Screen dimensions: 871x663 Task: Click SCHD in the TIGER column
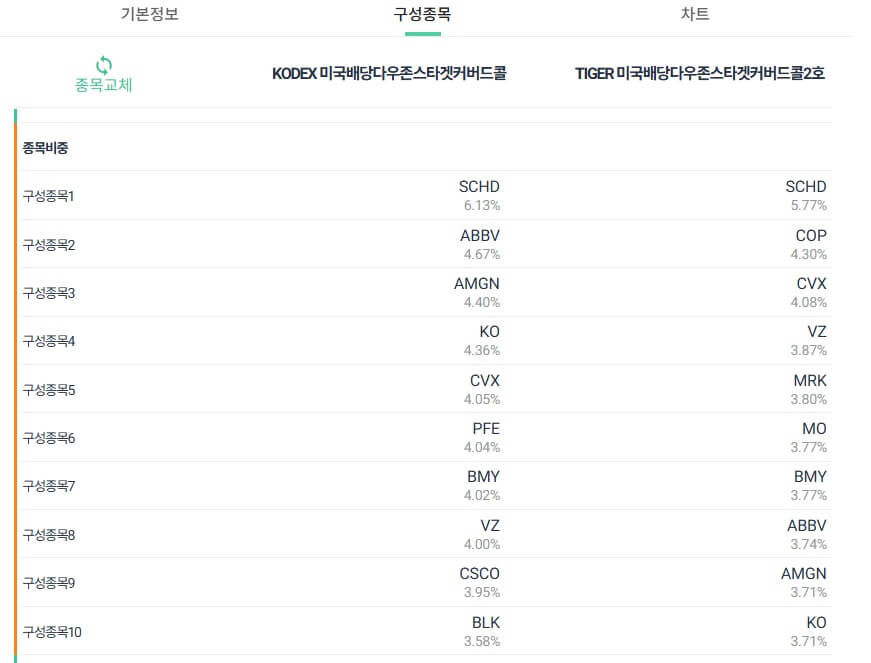pos(805,187)
